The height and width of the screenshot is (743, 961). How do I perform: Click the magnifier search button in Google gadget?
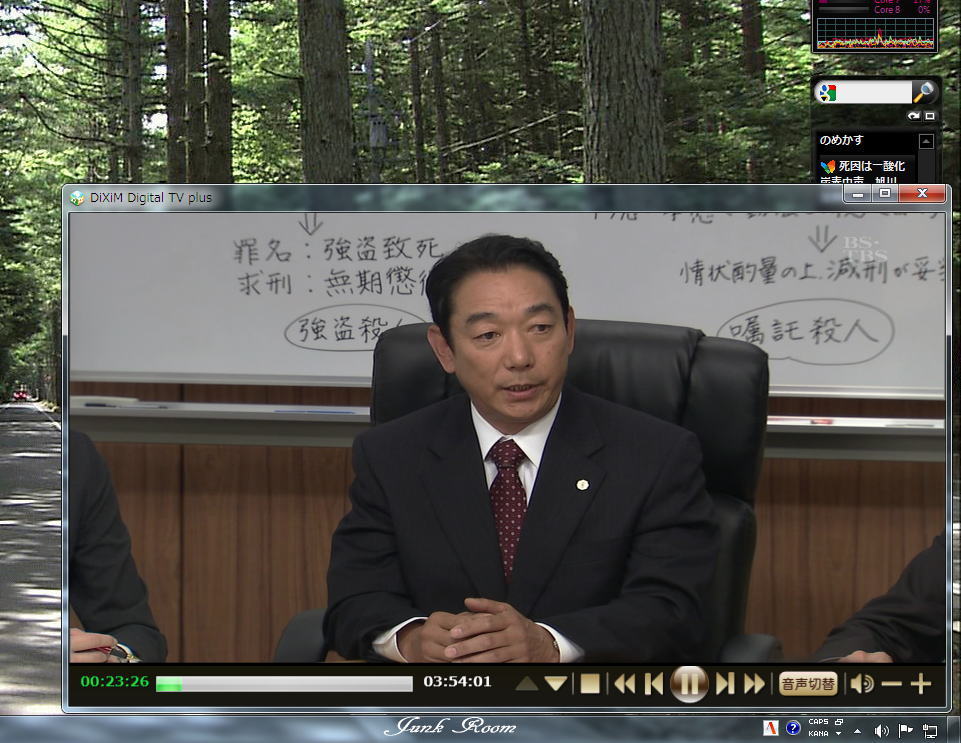(922, 92)
